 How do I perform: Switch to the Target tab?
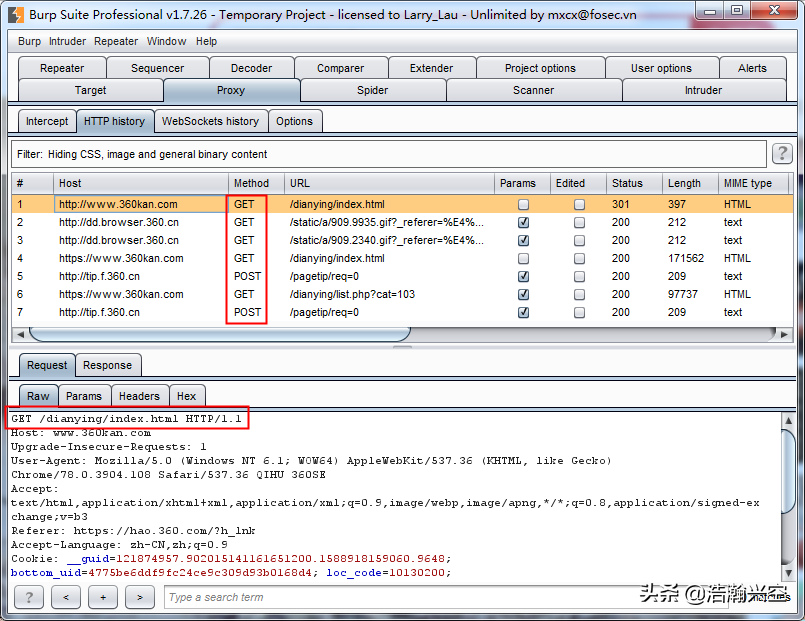(90, 90)
